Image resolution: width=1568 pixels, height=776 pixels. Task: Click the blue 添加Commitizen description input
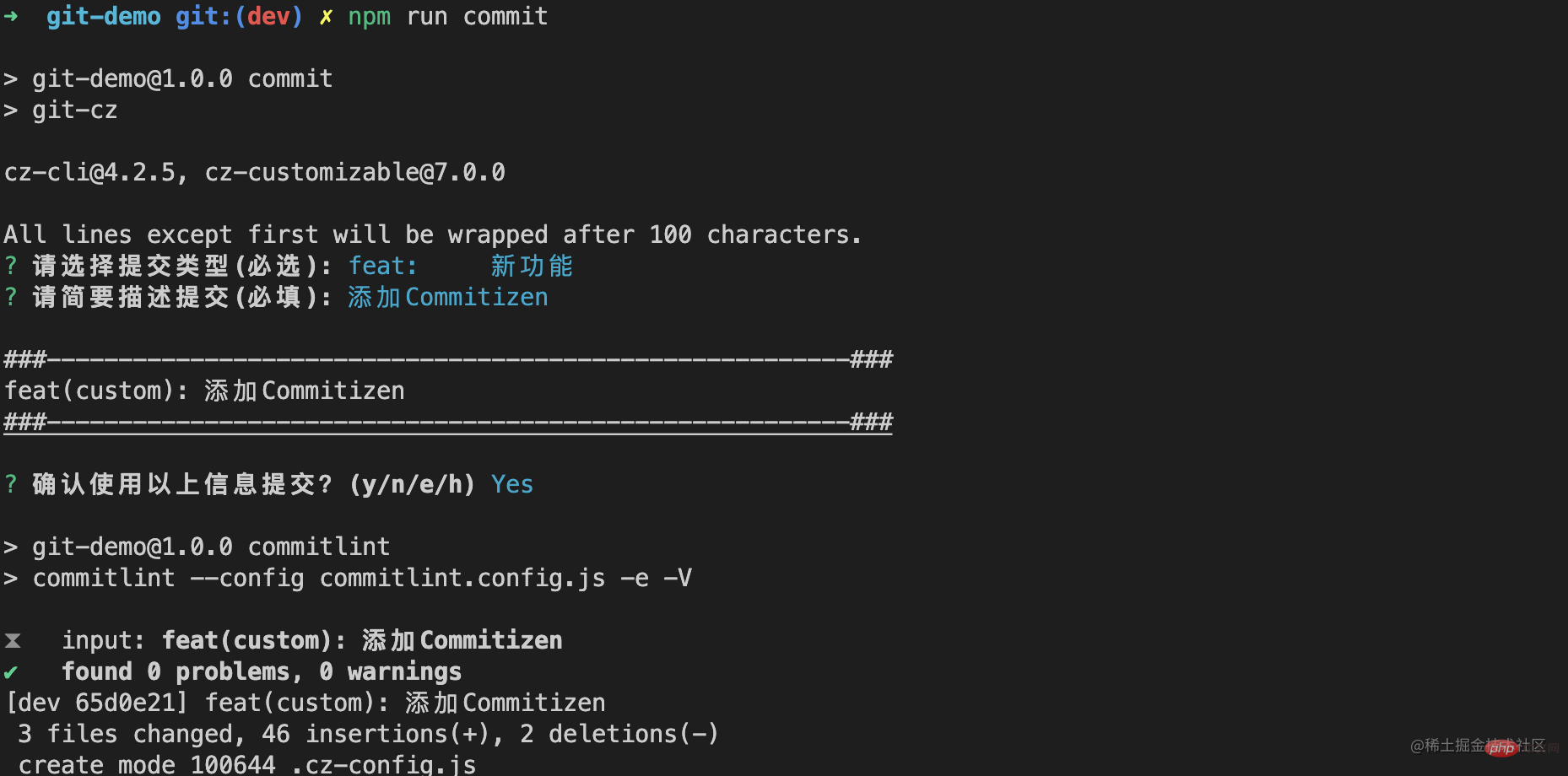tap(448, 297)
